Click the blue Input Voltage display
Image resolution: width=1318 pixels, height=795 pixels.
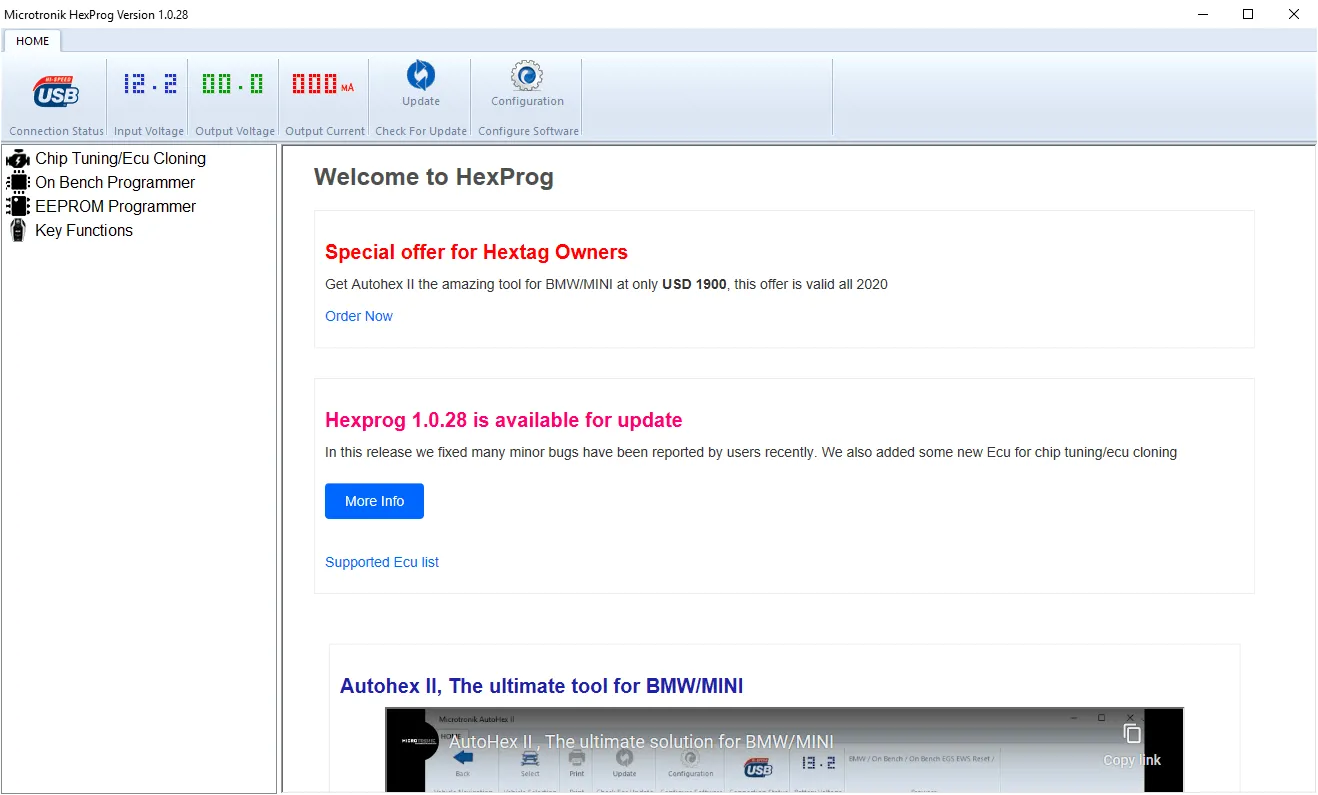pos(150,84)
